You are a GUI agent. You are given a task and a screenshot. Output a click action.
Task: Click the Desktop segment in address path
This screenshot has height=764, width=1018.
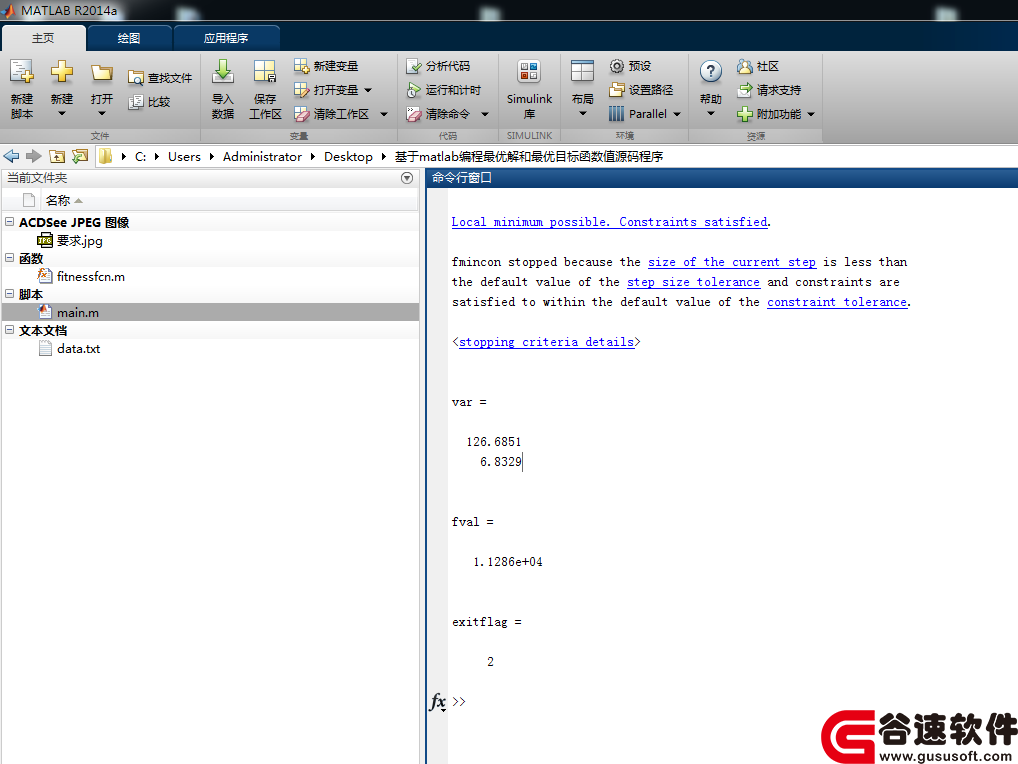[349, 156]
